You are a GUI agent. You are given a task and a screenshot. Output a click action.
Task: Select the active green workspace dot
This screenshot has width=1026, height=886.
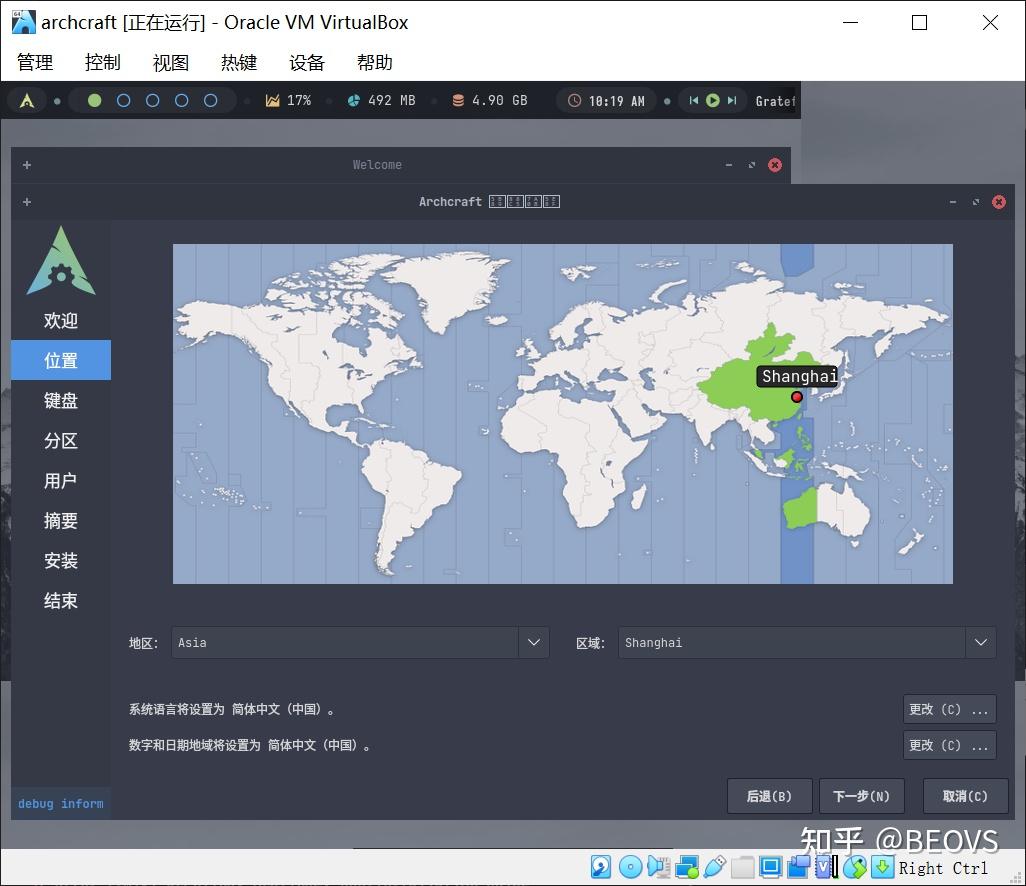click(95, 100)
